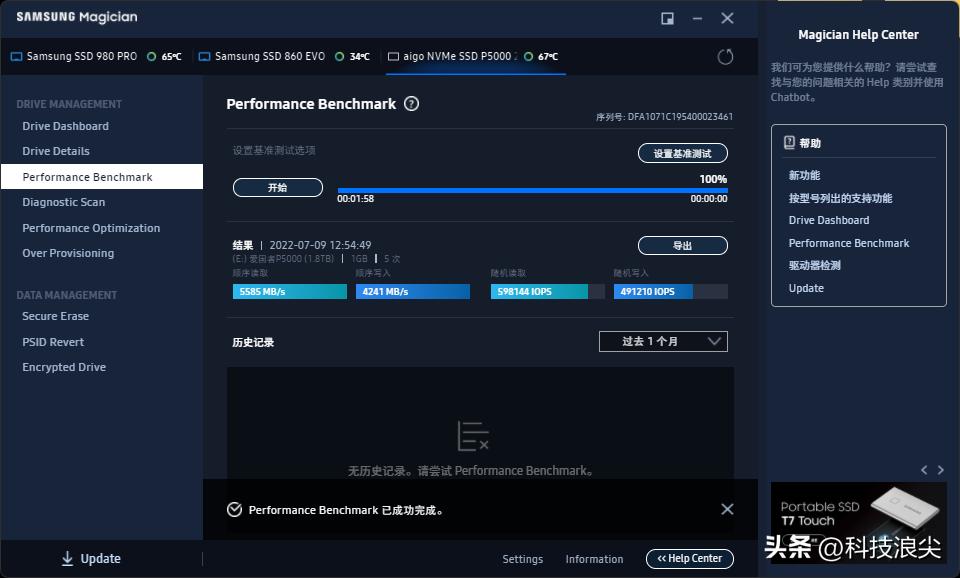
Task: Click the benchmark progress bar
Action: pos(532,190)
